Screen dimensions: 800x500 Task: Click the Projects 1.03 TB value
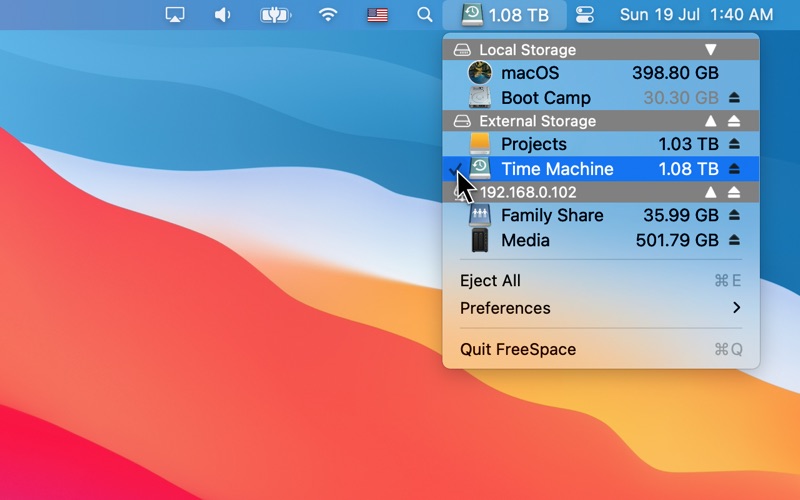[688, 144]
